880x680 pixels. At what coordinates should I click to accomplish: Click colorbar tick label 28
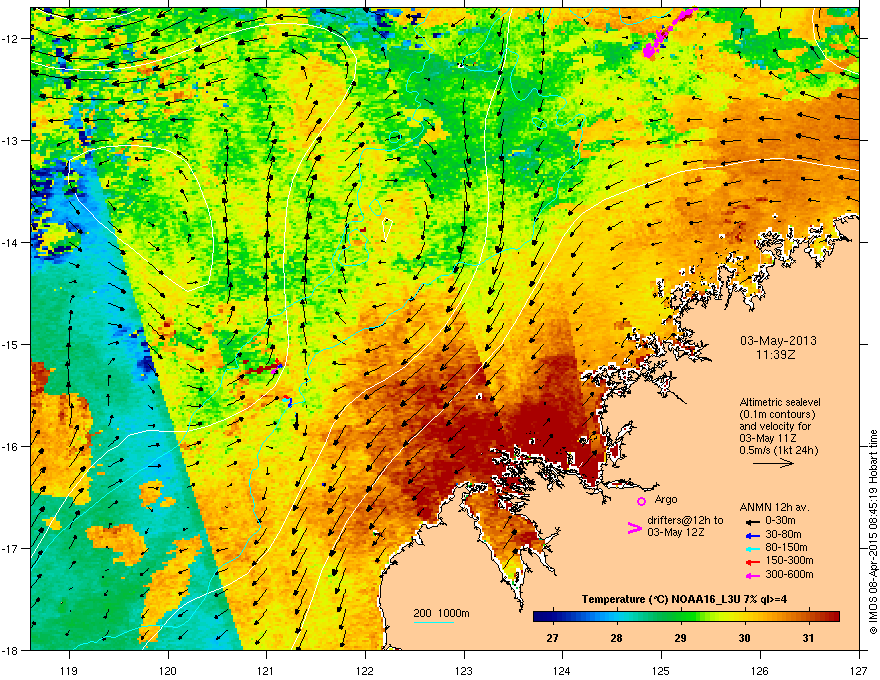tap(616, 638)
